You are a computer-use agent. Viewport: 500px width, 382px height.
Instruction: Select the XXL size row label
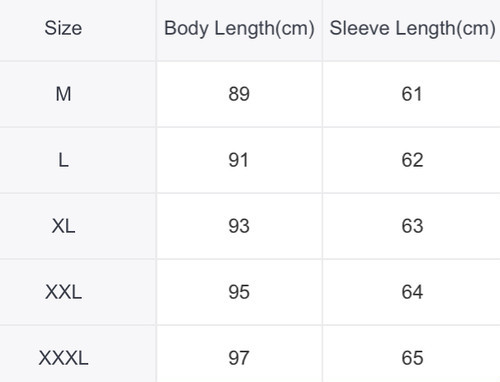[63, 292]
